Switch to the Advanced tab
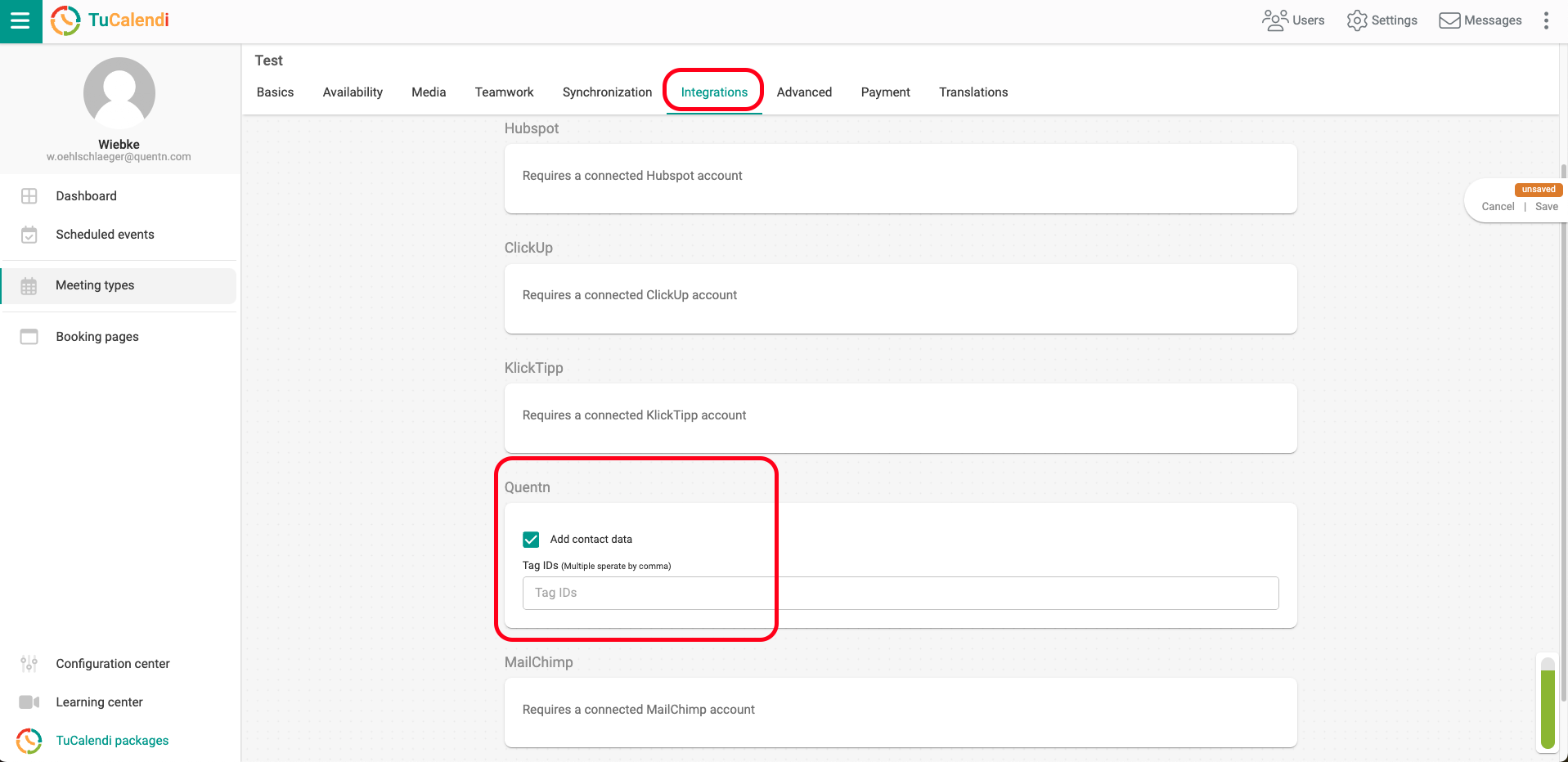 pyautogui.click(x=804, y=92)
